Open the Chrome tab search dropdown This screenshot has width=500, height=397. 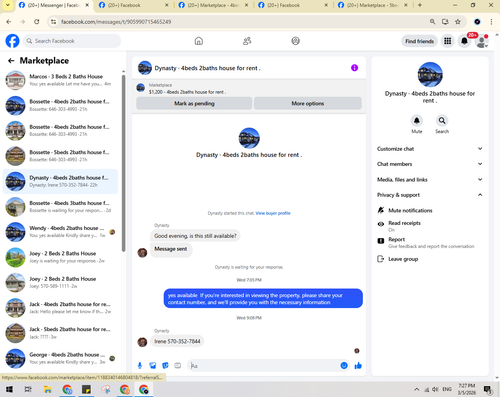pos(7,5)
